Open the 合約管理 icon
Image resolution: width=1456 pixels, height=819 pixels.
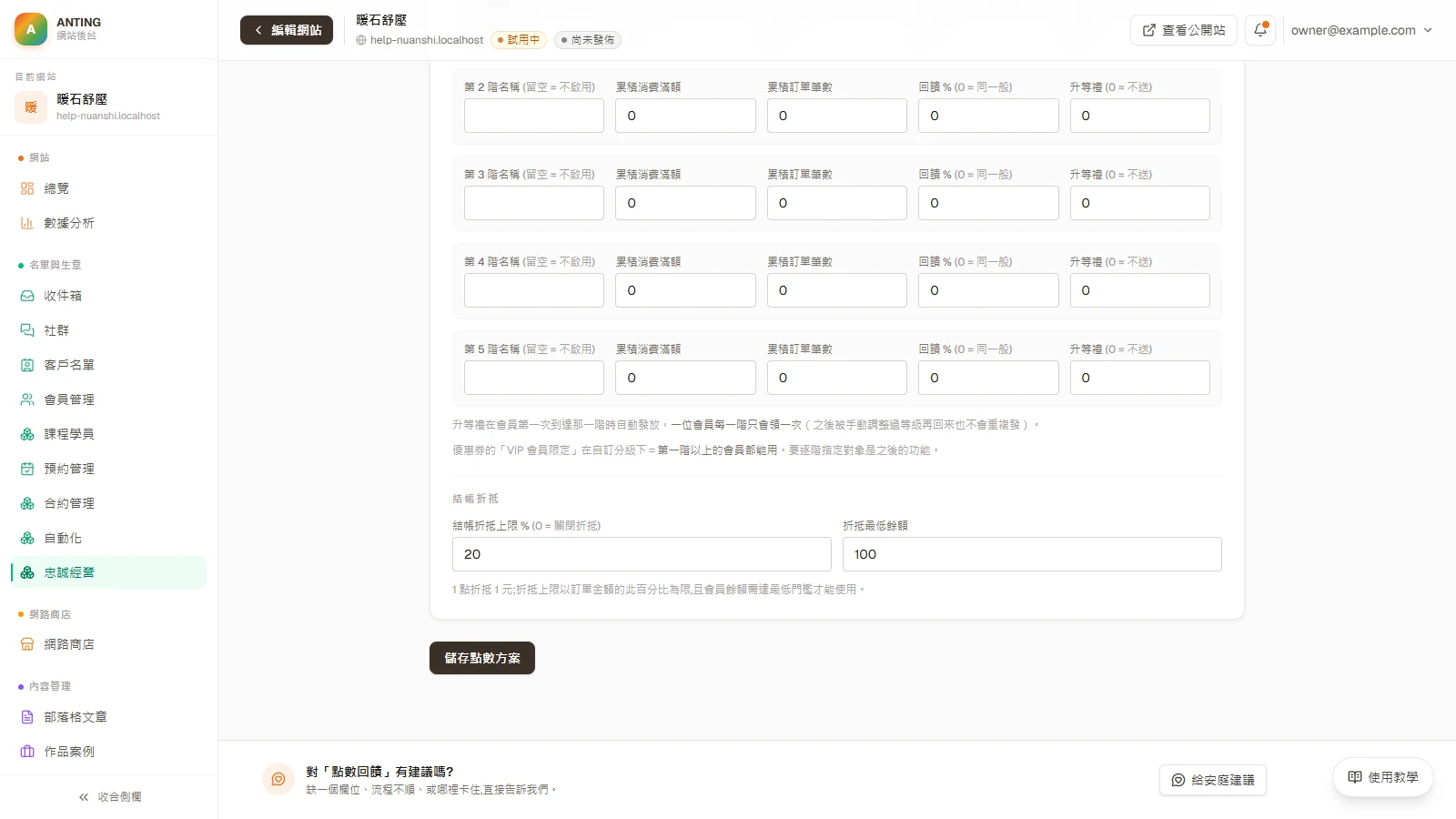coord(27,503)
